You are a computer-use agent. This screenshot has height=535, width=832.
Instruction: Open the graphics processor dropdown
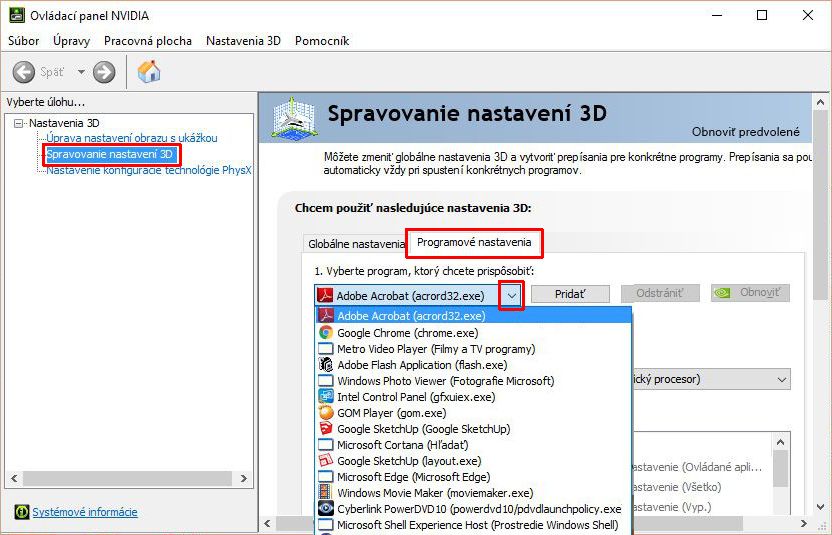(712, 379)
